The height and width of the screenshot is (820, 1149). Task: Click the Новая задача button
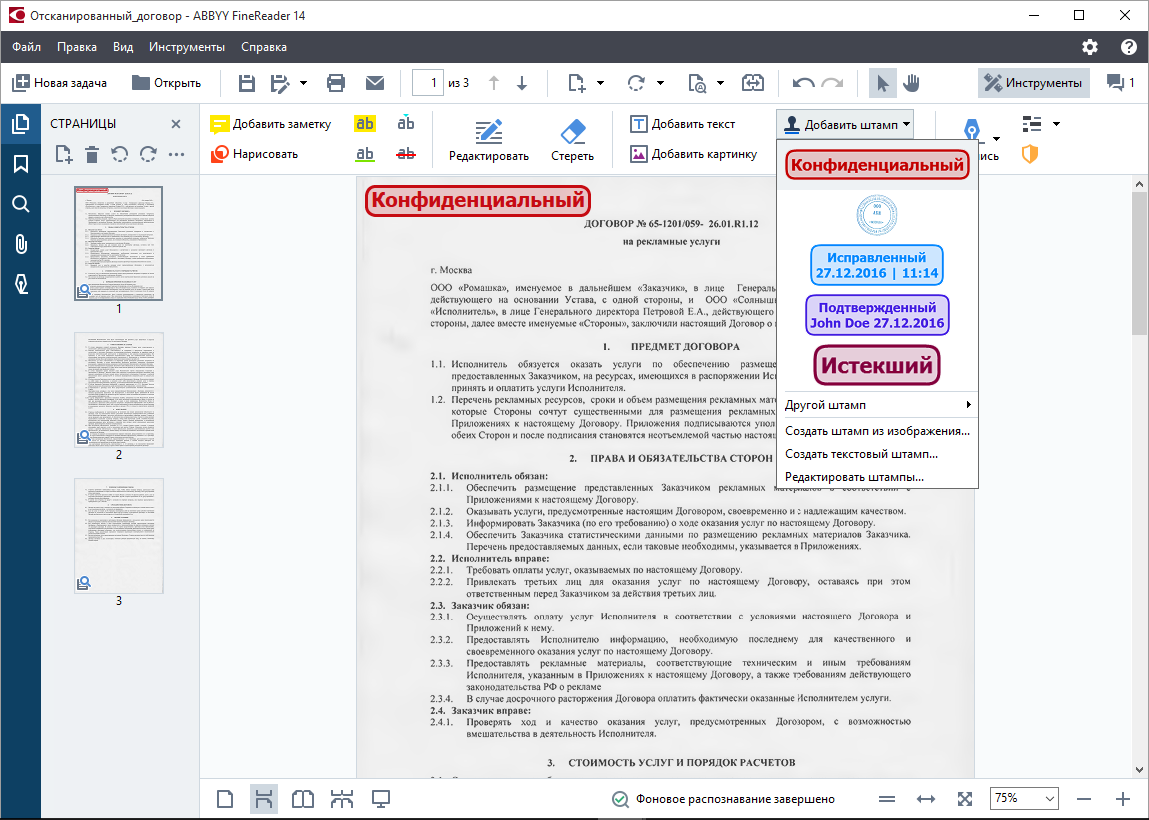click(x=60, y=83)
